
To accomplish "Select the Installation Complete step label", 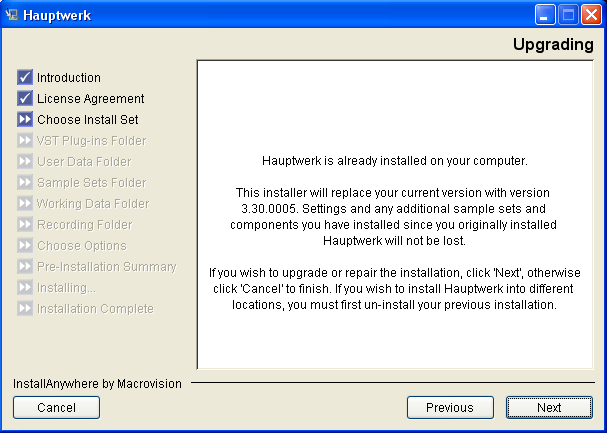I will (95, 308).
